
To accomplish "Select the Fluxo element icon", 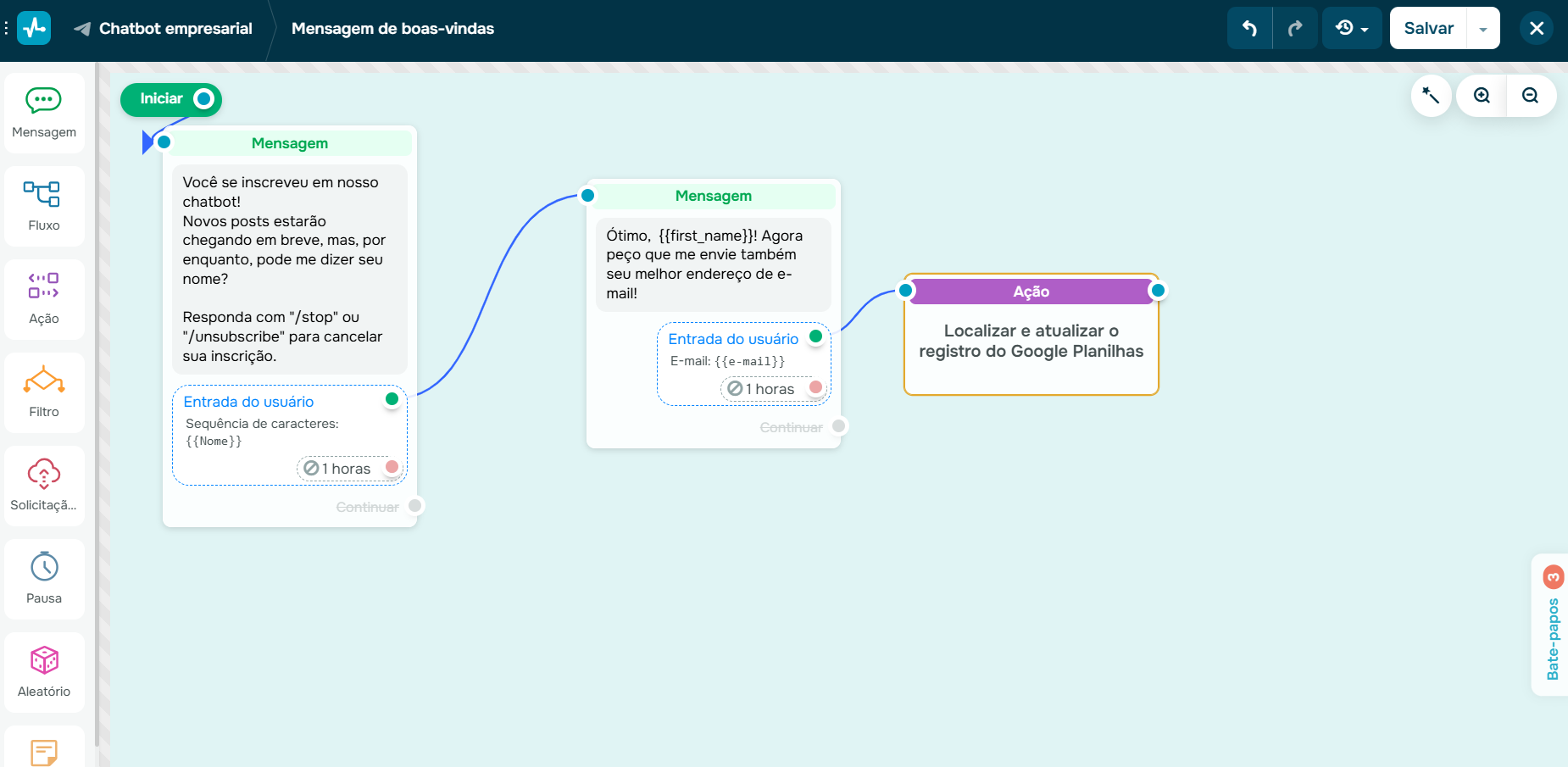I will click(44, 205).
